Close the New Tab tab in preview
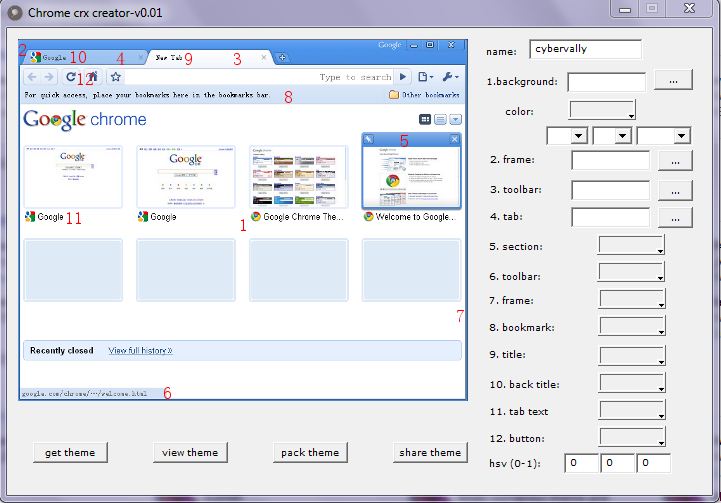Screen dimensions: 721x503 pos(263,57)
